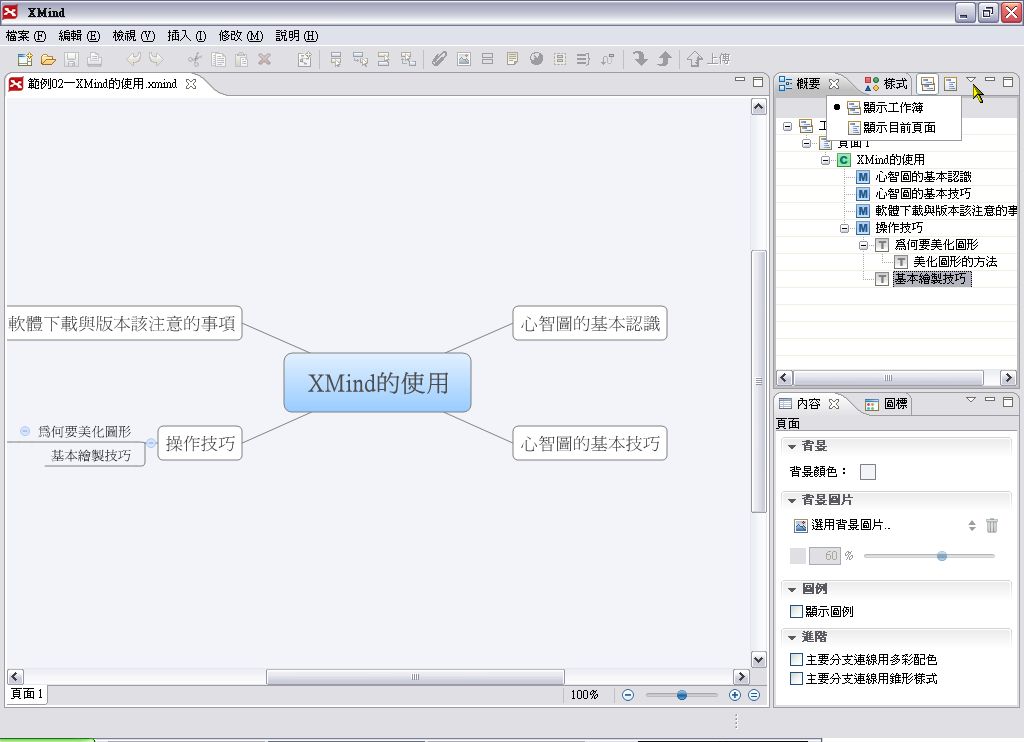Collapse the 操作技巧 outline tree node
Viewport: 1024px width, 742px height.
(x=844, y=228)
